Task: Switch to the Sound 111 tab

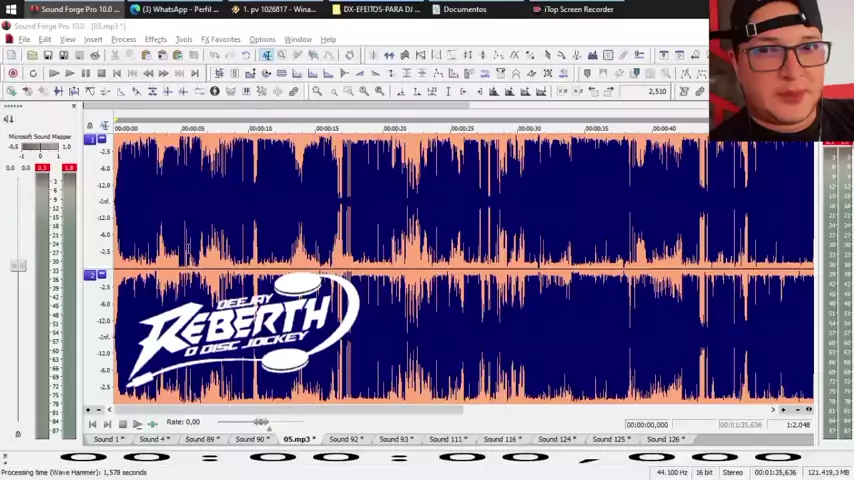Action: [x=447, y=439]
